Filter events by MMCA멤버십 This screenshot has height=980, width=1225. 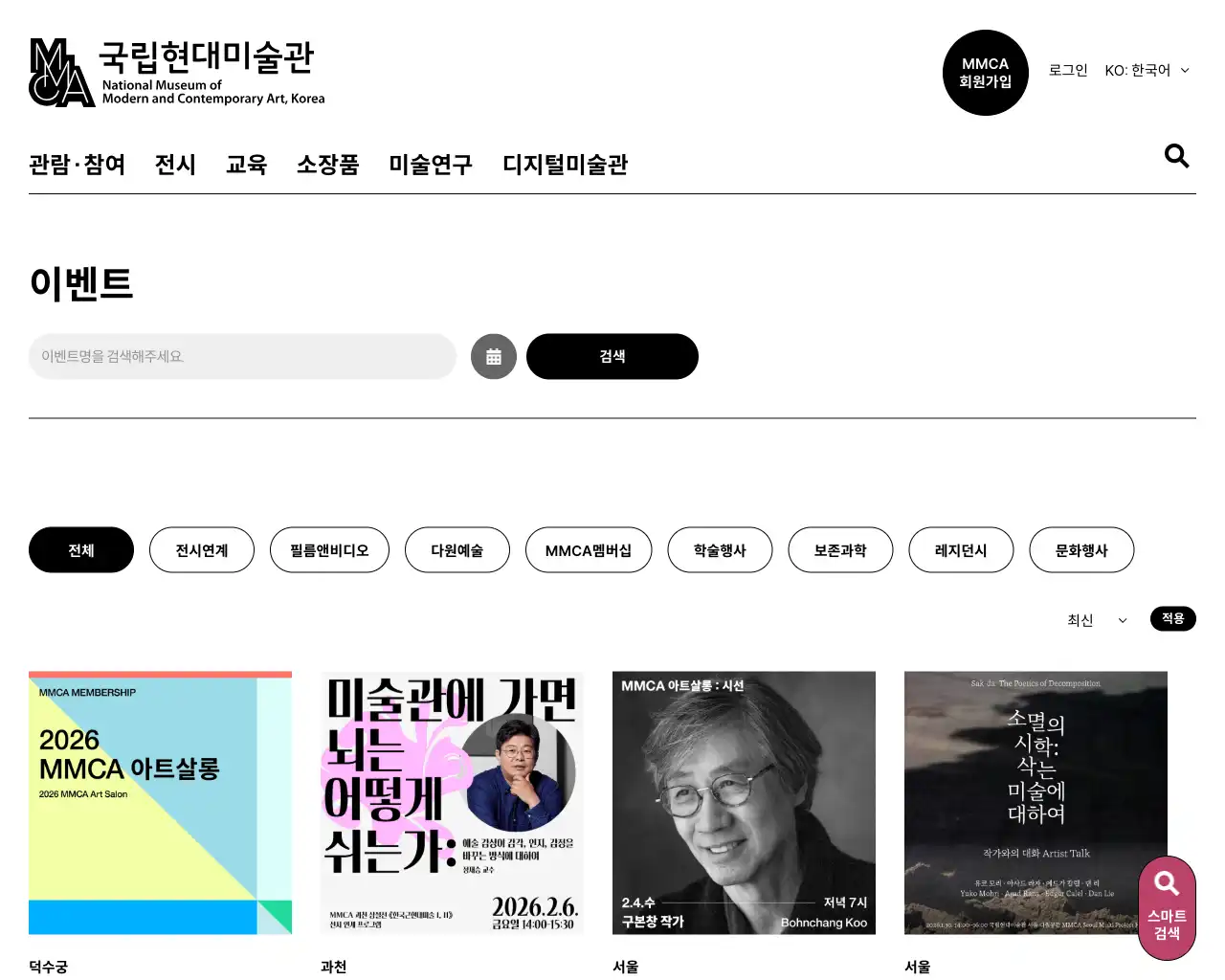589,550
